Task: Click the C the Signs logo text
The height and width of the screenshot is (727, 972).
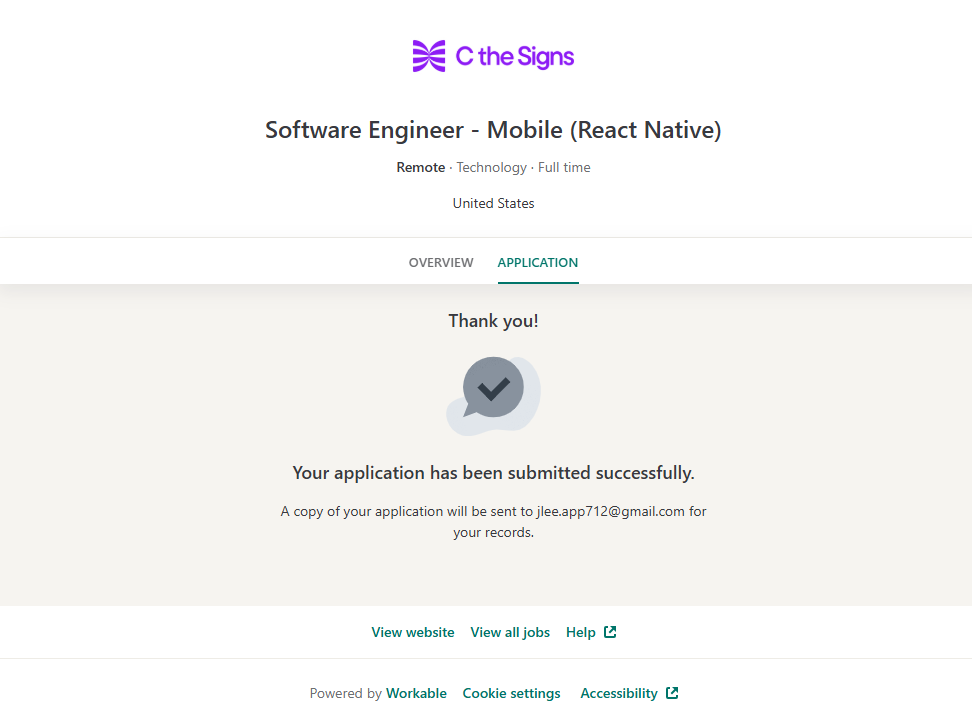Action: (515, 56)
